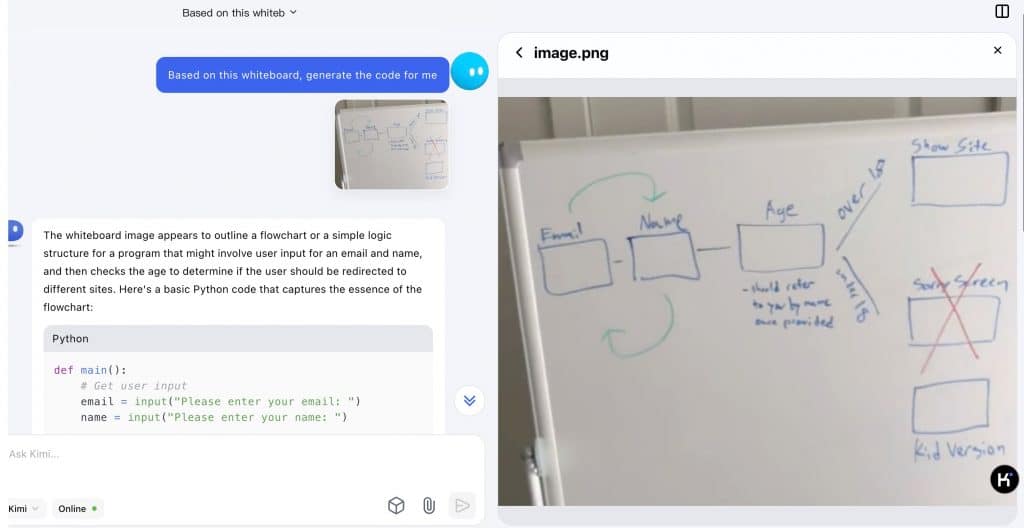Focus the Ask Kimi input field
This screenshot has width=1024, height=528.
click(200, 454)
